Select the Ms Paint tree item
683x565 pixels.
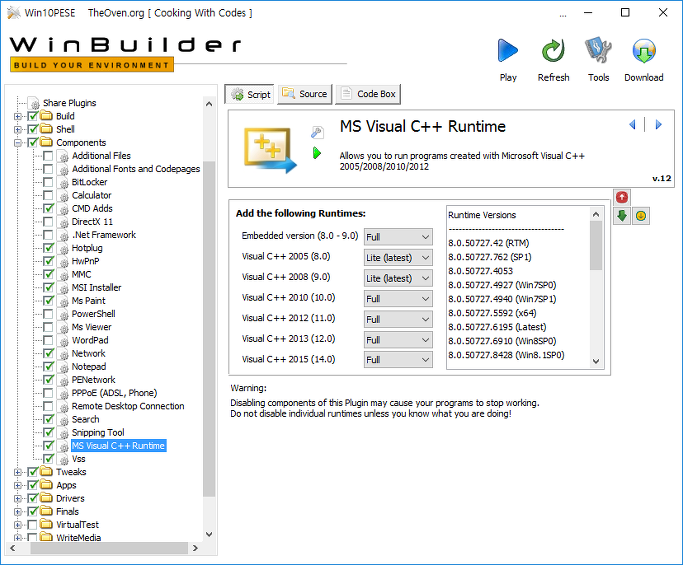point(88,301)
